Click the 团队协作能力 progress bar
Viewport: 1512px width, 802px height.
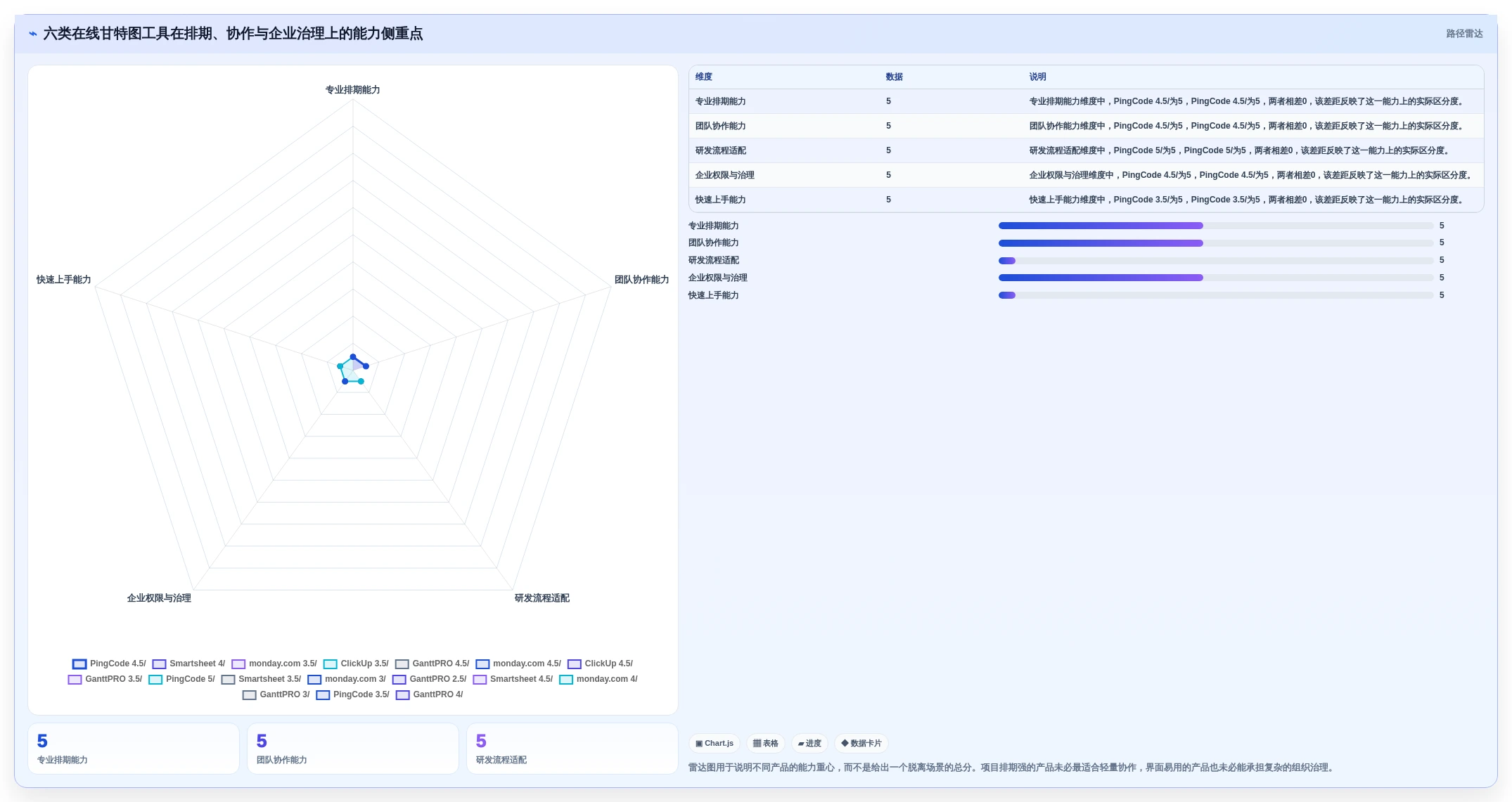(x=1216, y=243)
